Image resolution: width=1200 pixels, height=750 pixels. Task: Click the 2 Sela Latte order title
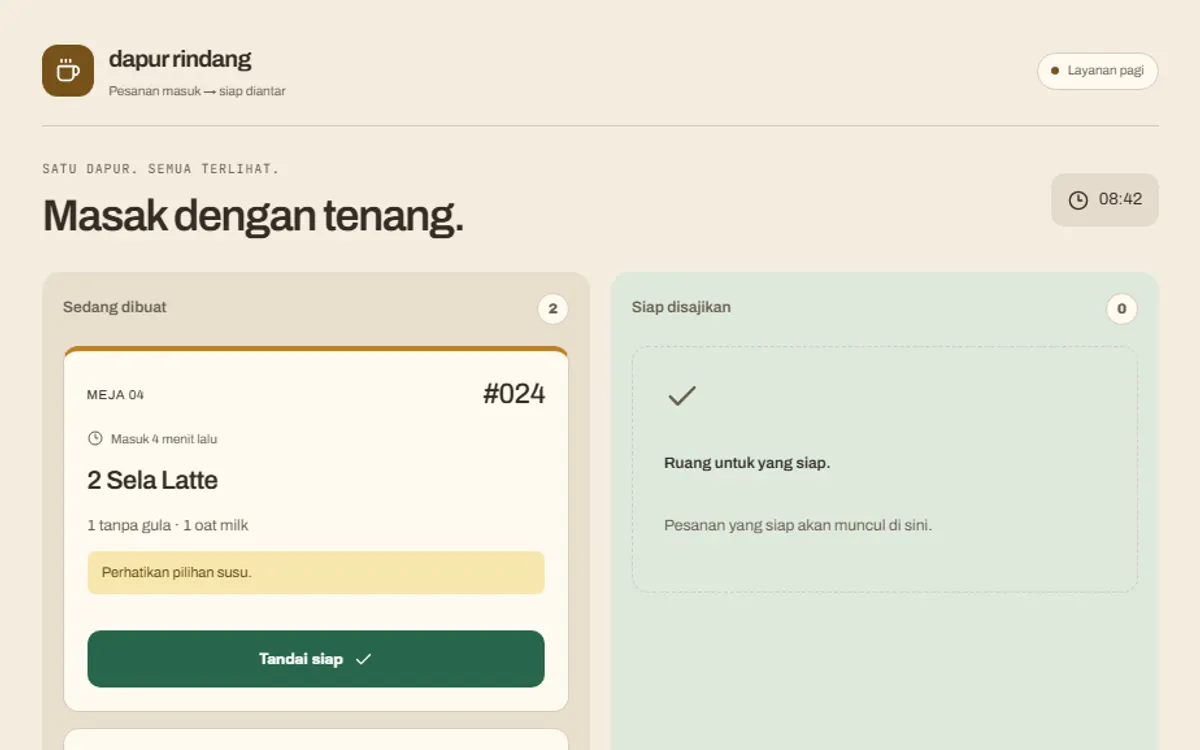pos(152,481)
